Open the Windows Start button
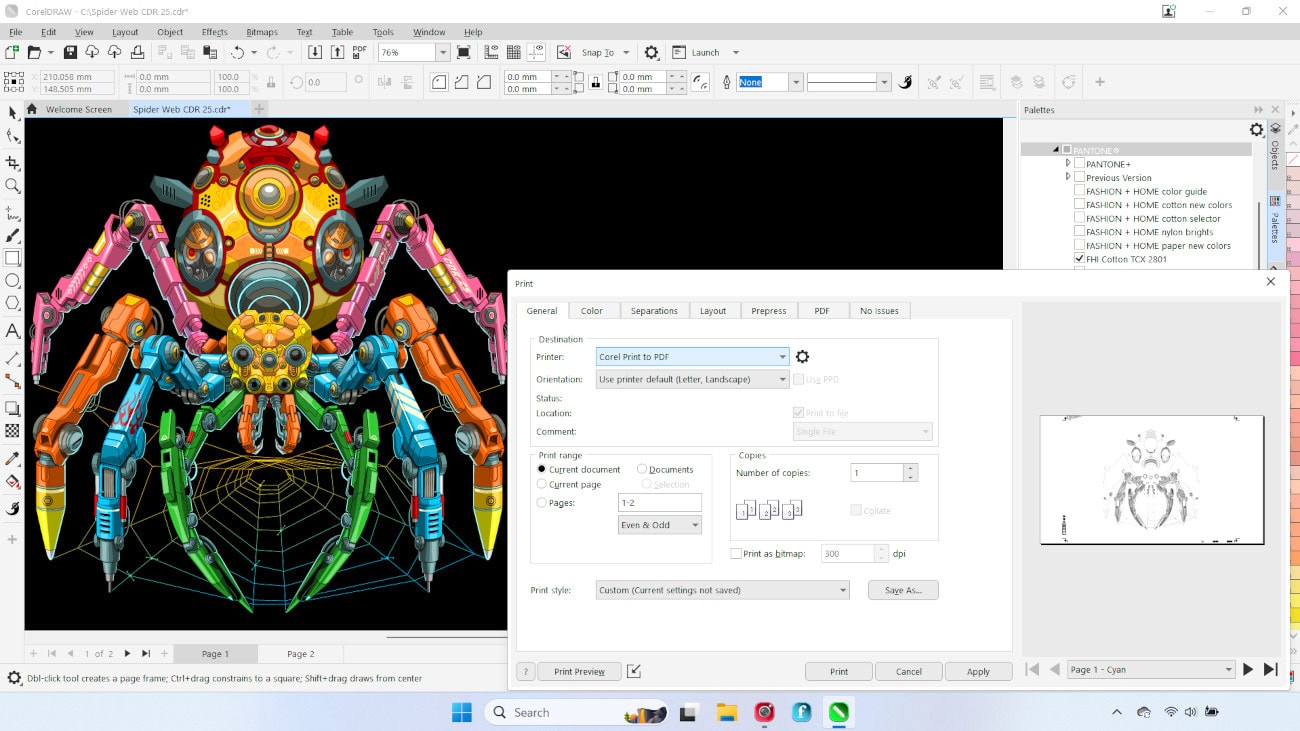Screen dimensions: 1300x731 coord(461,712)
